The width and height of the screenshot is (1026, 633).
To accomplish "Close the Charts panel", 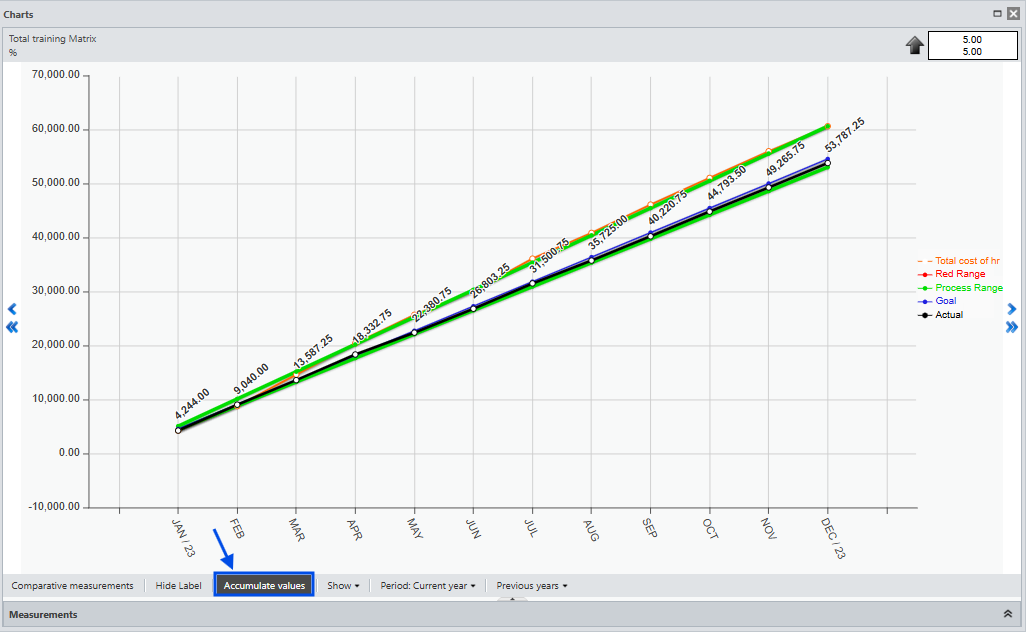I will tap(1013, 14).
